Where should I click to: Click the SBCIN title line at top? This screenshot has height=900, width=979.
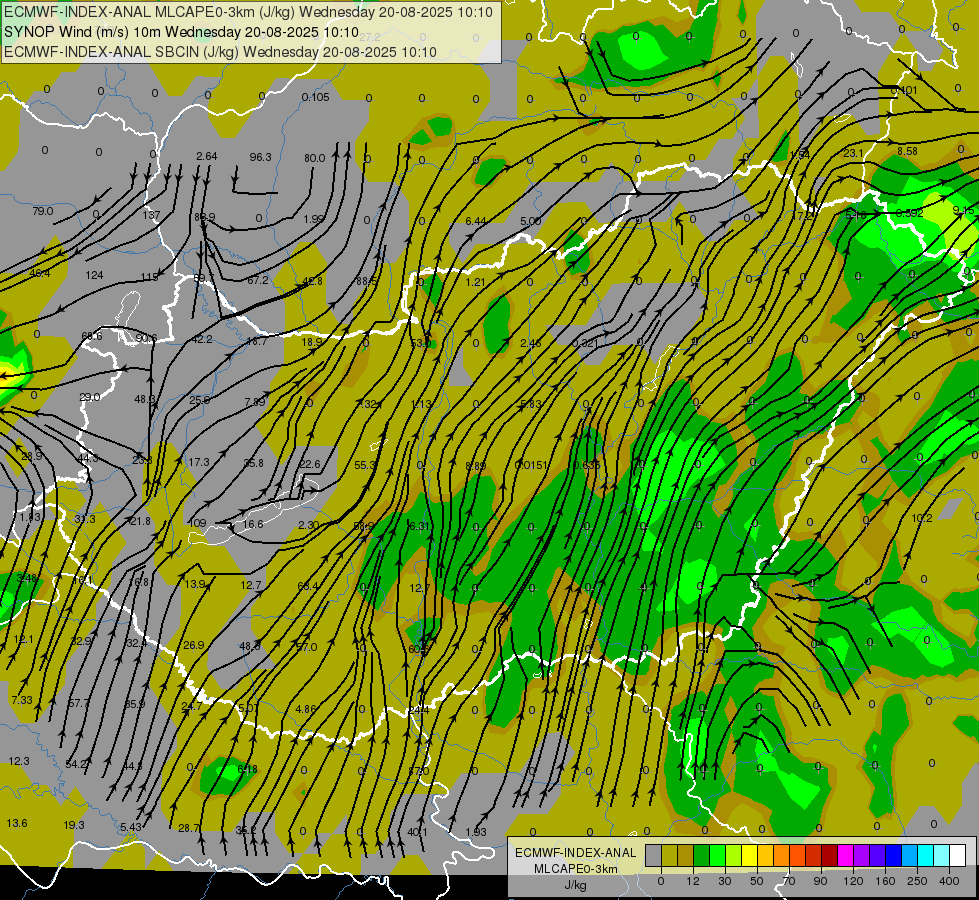point(220,52)
